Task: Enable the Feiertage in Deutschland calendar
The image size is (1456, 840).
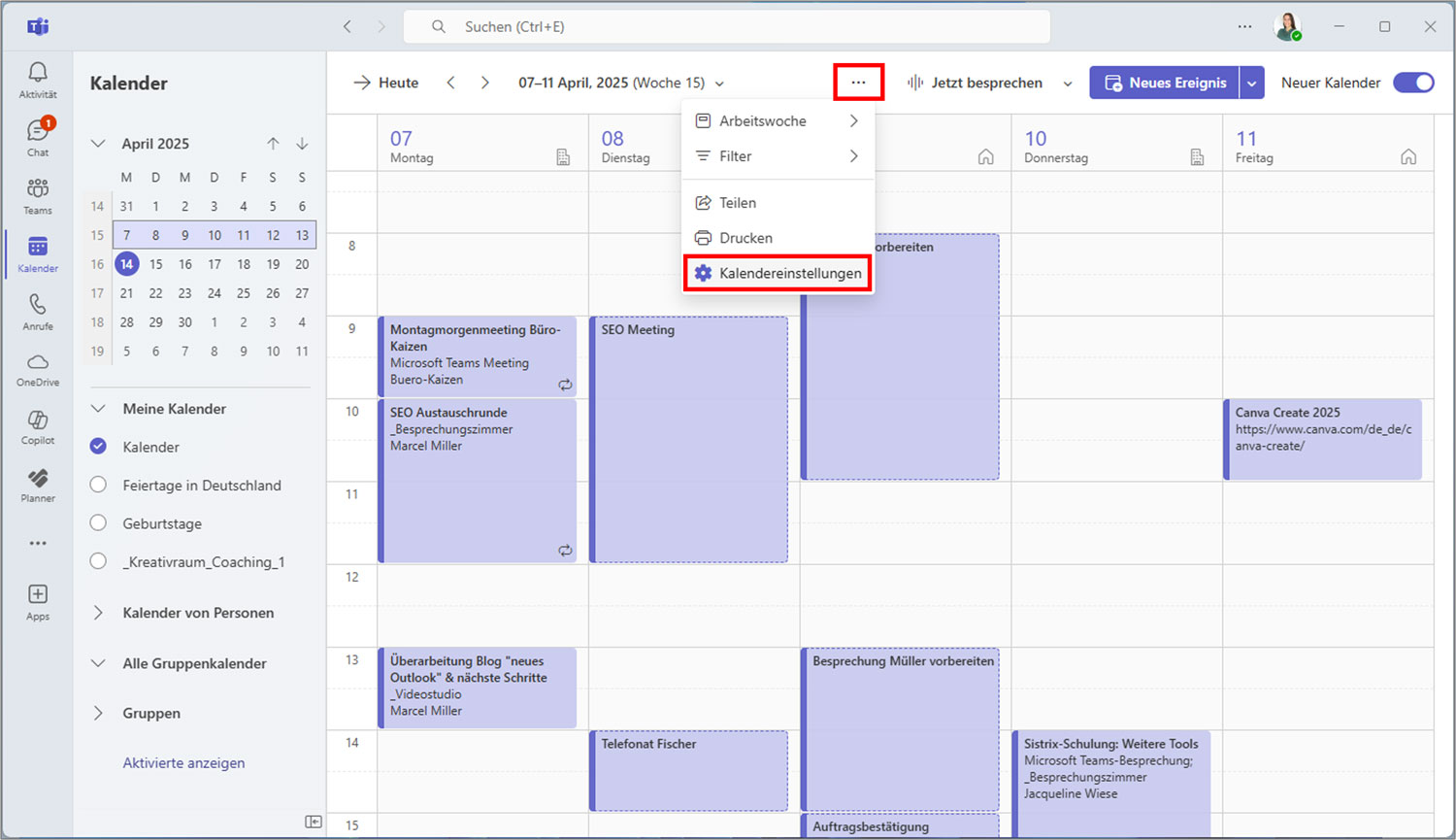Action: pos(98,485)
